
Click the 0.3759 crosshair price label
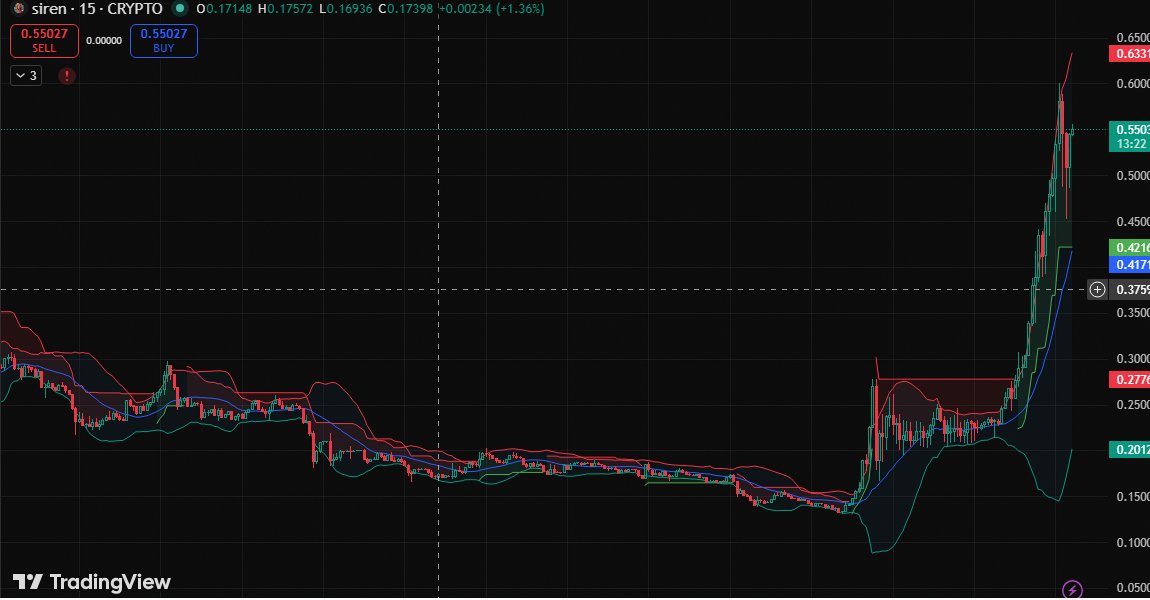[1129, 290]
